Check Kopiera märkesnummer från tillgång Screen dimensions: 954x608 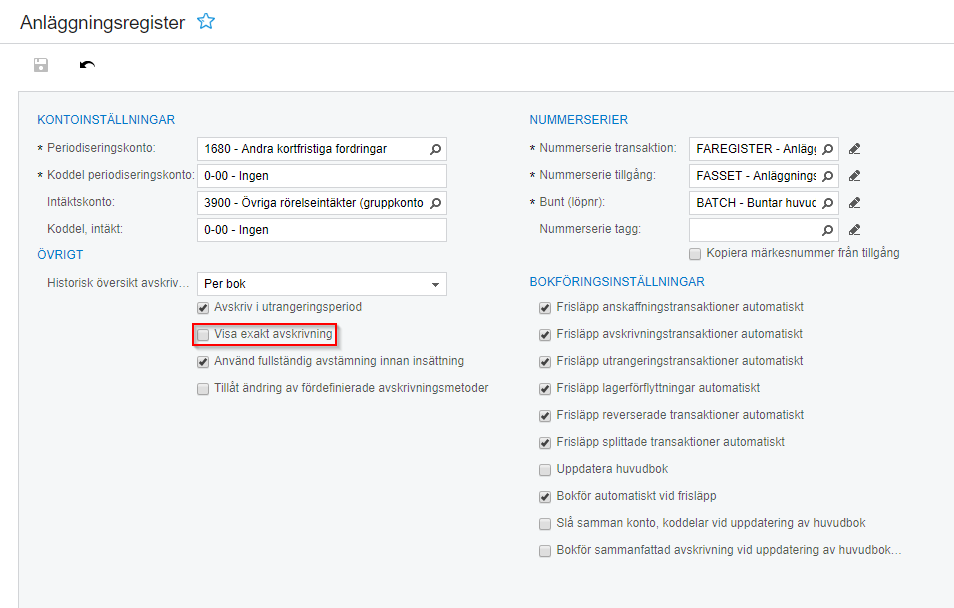(x=695, y=253)
